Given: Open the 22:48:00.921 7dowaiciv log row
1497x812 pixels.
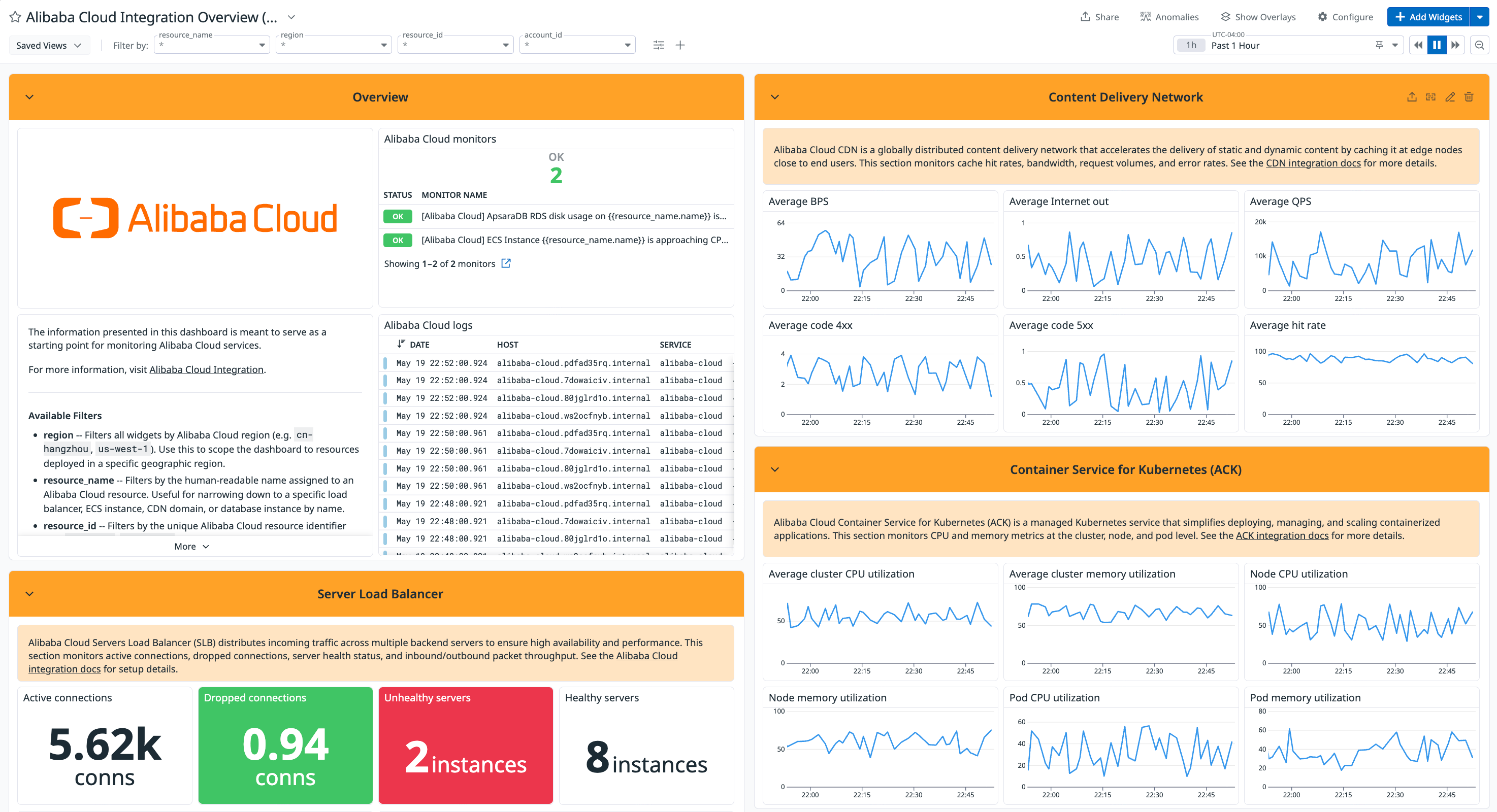Looking at the screenshot, I should [557, 521].
